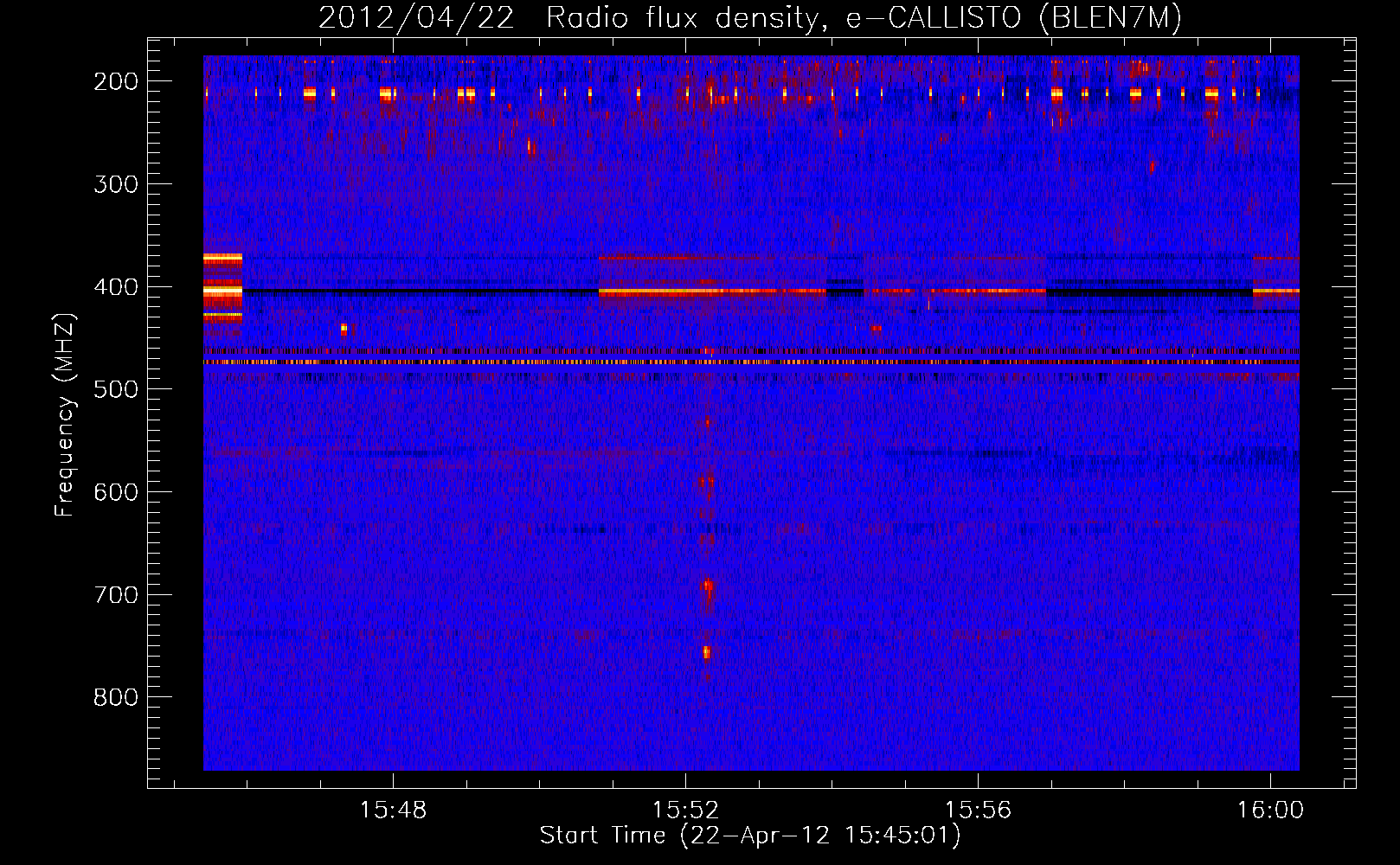This screenshot has height=865, width=1400.
Task: Click the 600 frequency tick label
Action: click(116, 492)
